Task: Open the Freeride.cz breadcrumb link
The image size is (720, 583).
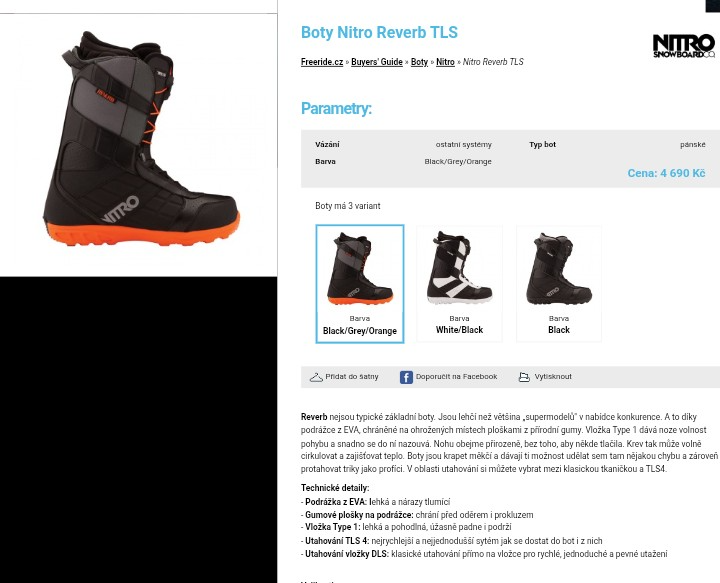Action: pyautogui.click(x=322, y=62)
